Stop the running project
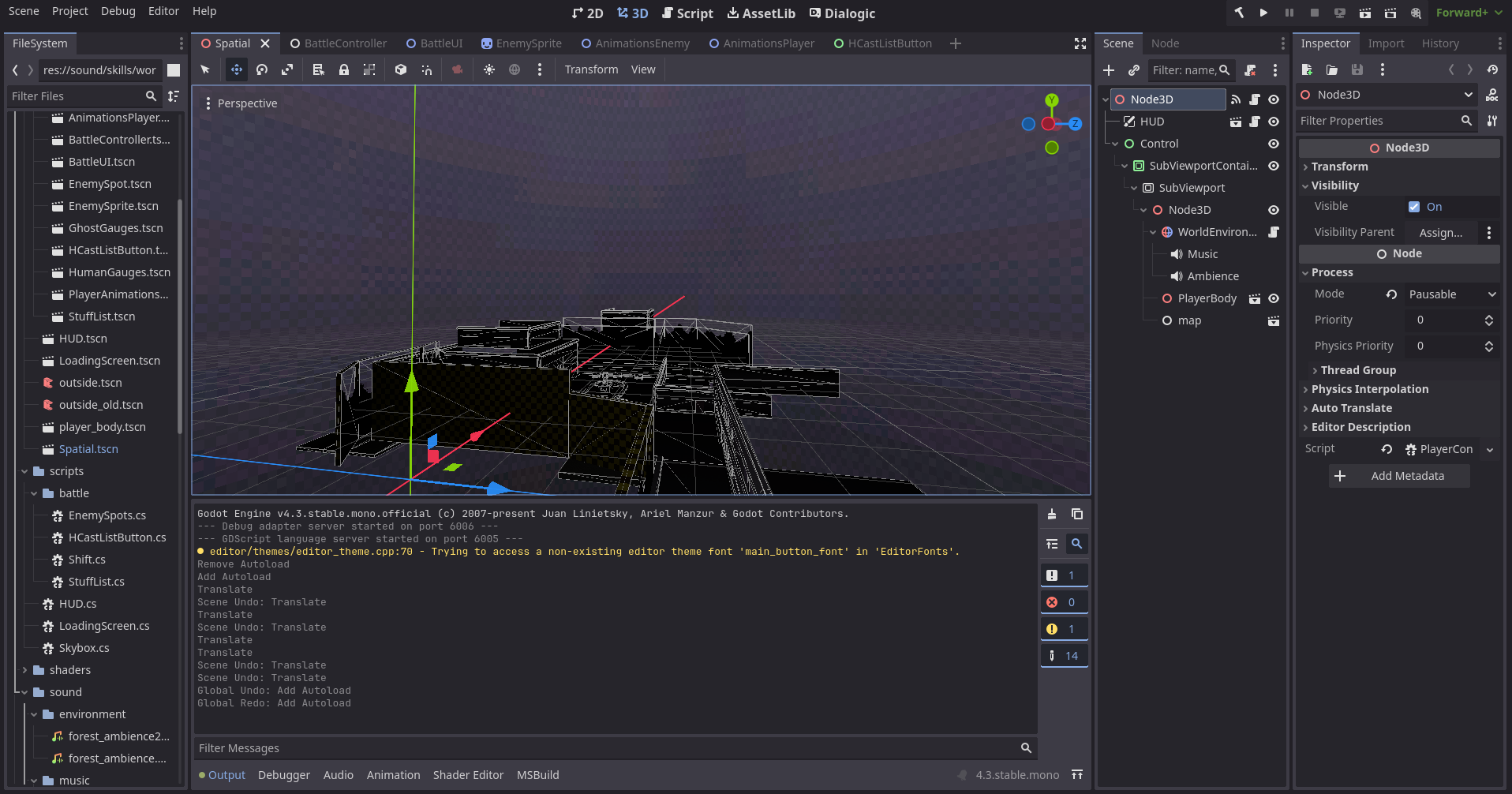The height and width of the screenshot is (794, 1512). [1315, 13]
